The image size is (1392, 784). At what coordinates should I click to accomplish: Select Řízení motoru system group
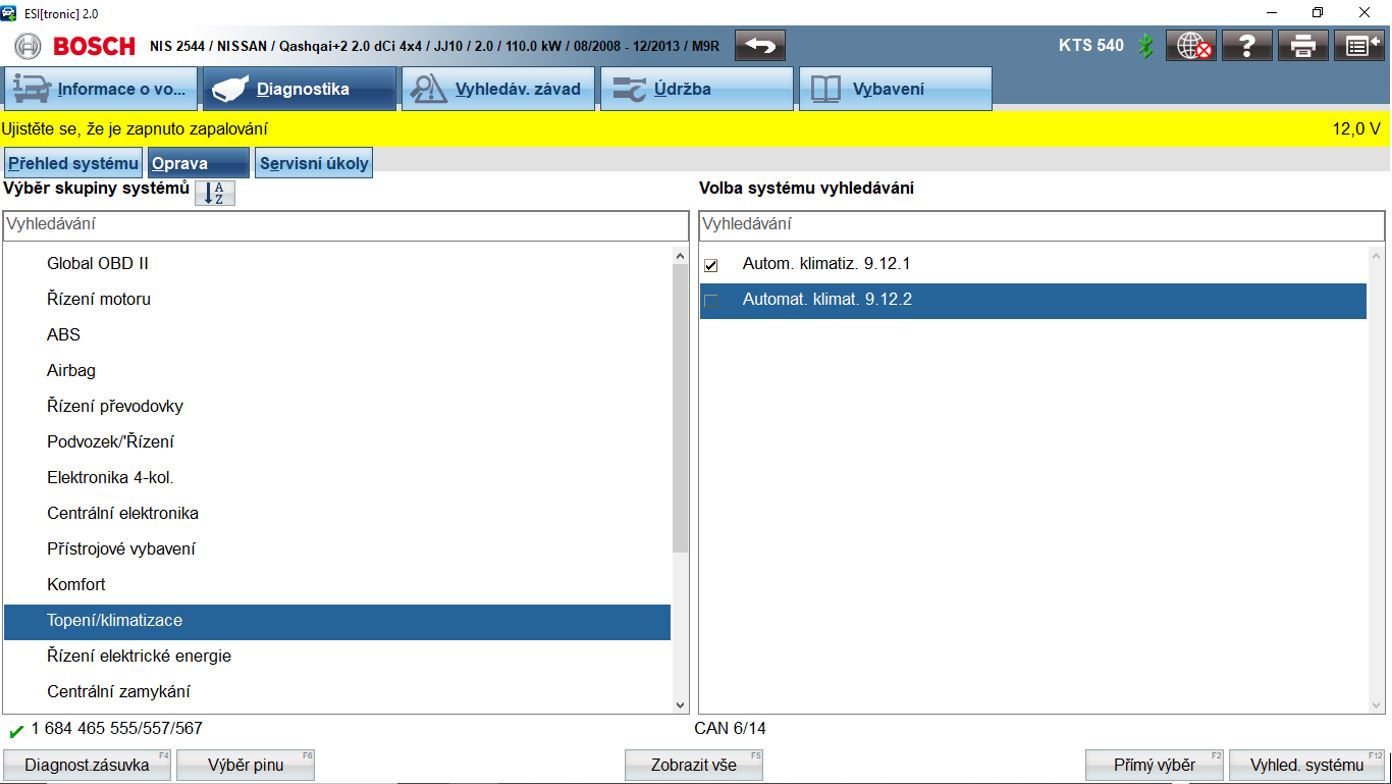(337, 299)
